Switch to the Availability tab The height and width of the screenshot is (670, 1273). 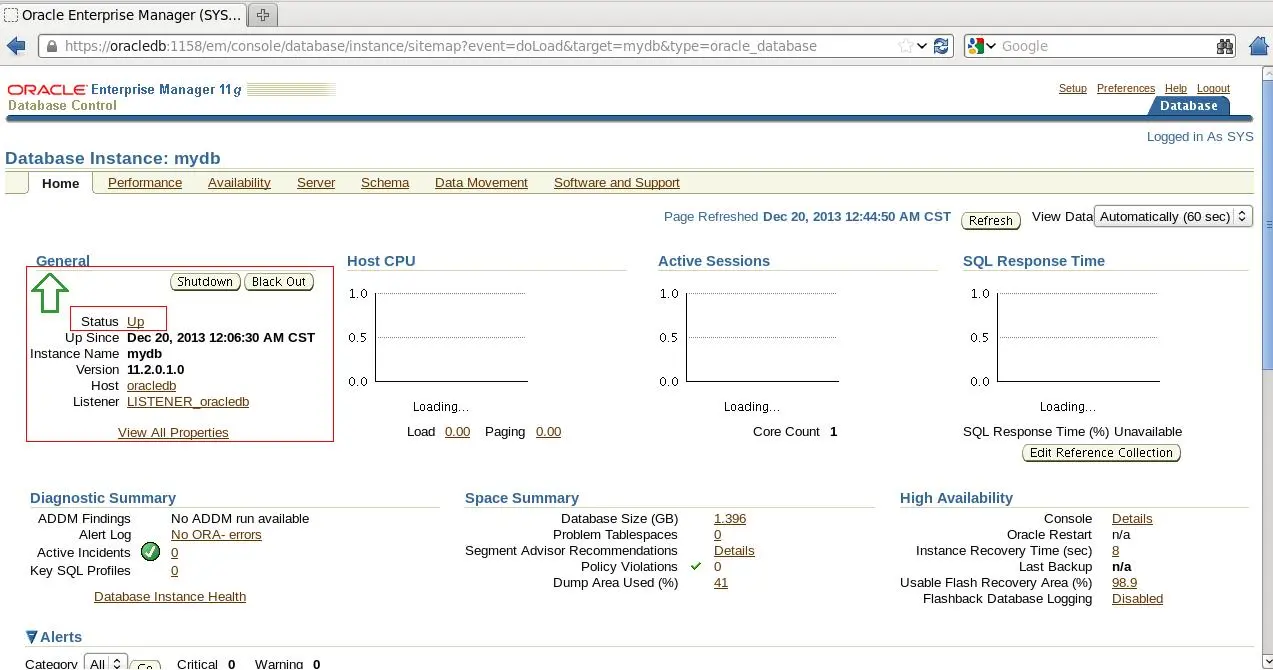pos(239,183)
